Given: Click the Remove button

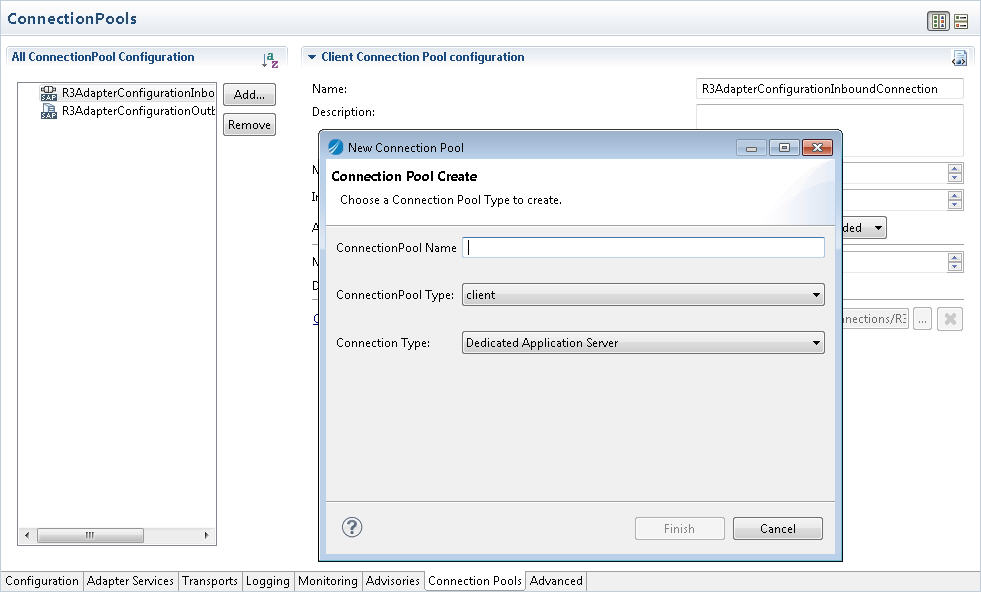Looking at the screenshot, I should (x=249, y=125).
